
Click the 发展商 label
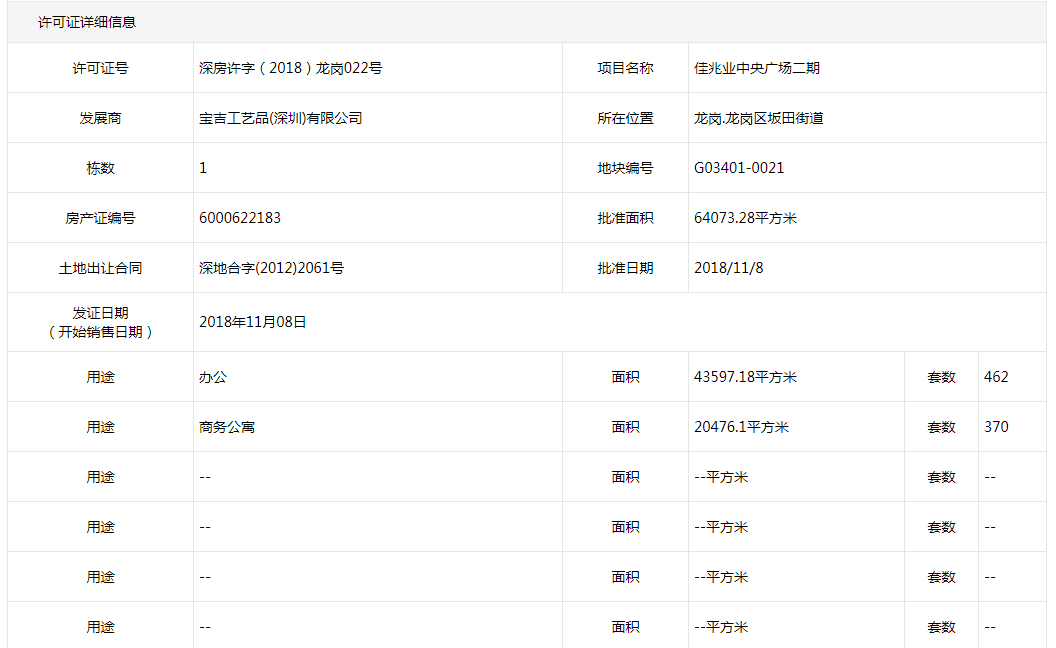pyautogui.click(x=100, y=118)
